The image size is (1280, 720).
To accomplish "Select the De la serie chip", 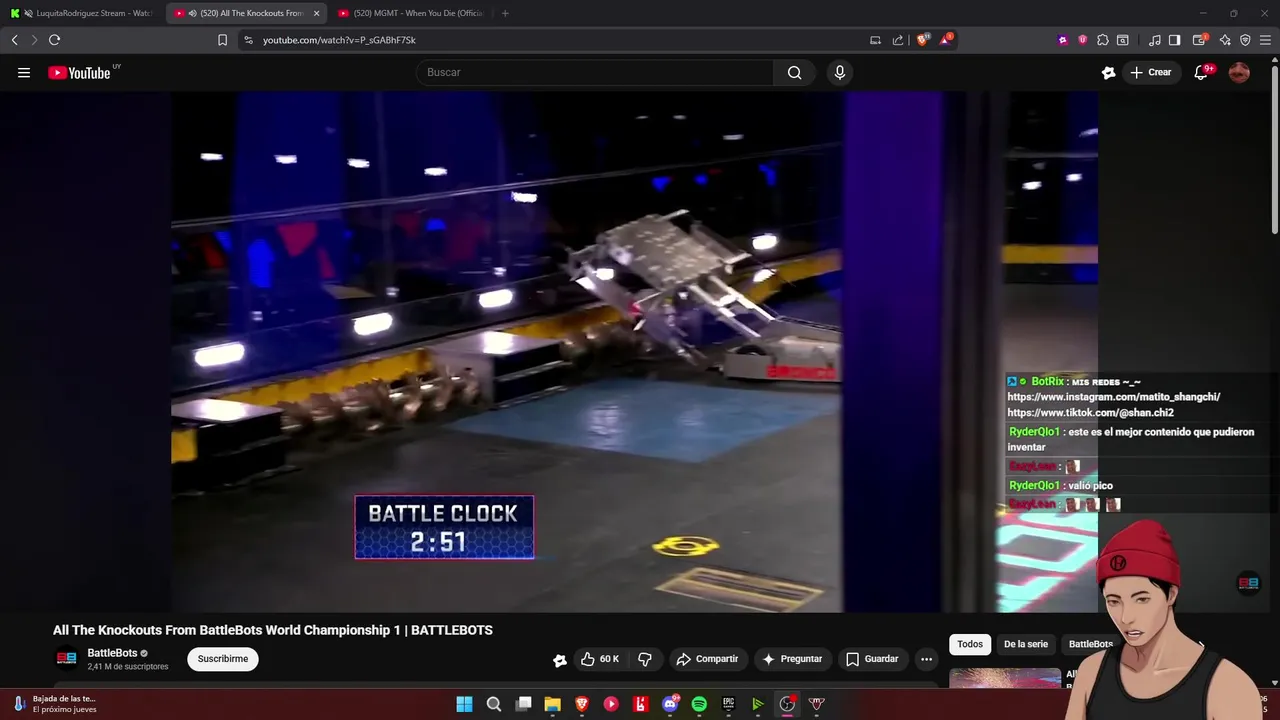I will point(1026,644).
